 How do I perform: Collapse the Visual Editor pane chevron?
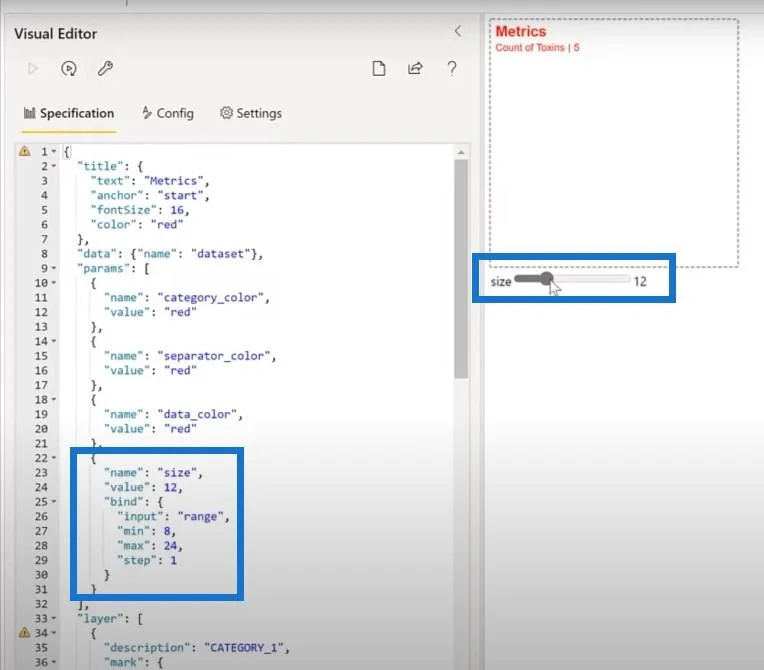(458, 31)
